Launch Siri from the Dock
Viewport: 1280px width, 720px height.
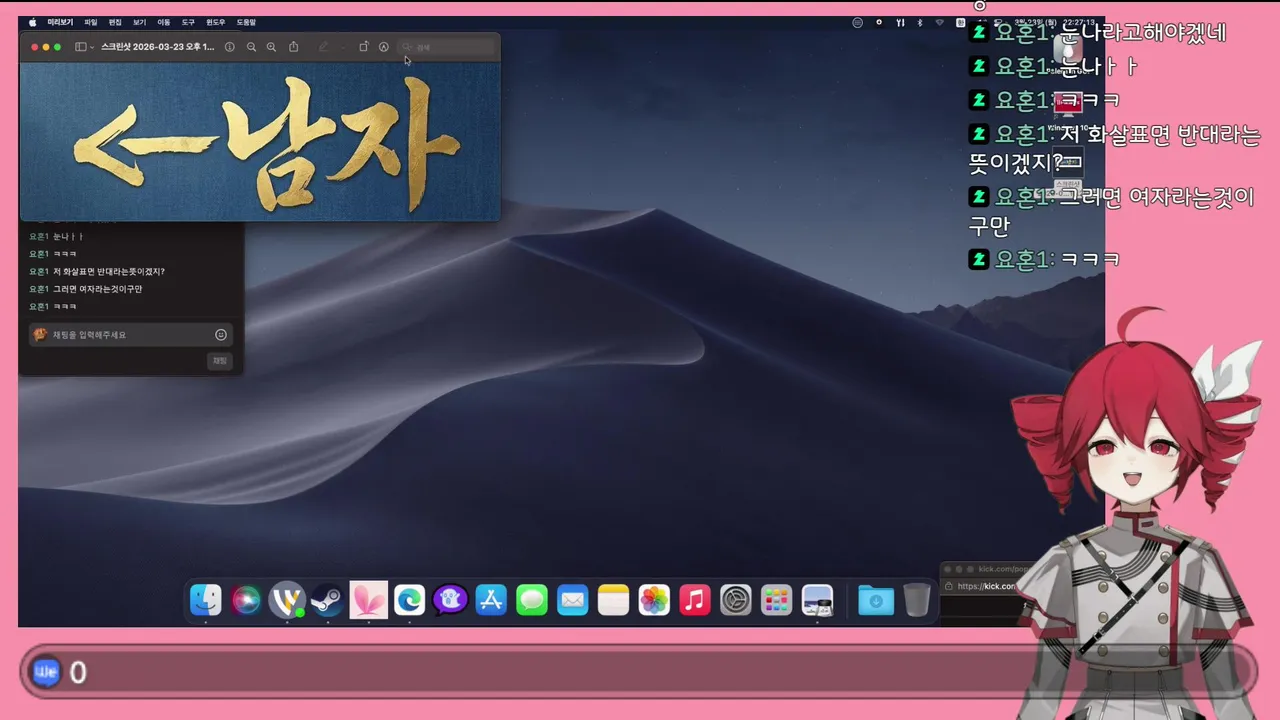pos(246,600)
